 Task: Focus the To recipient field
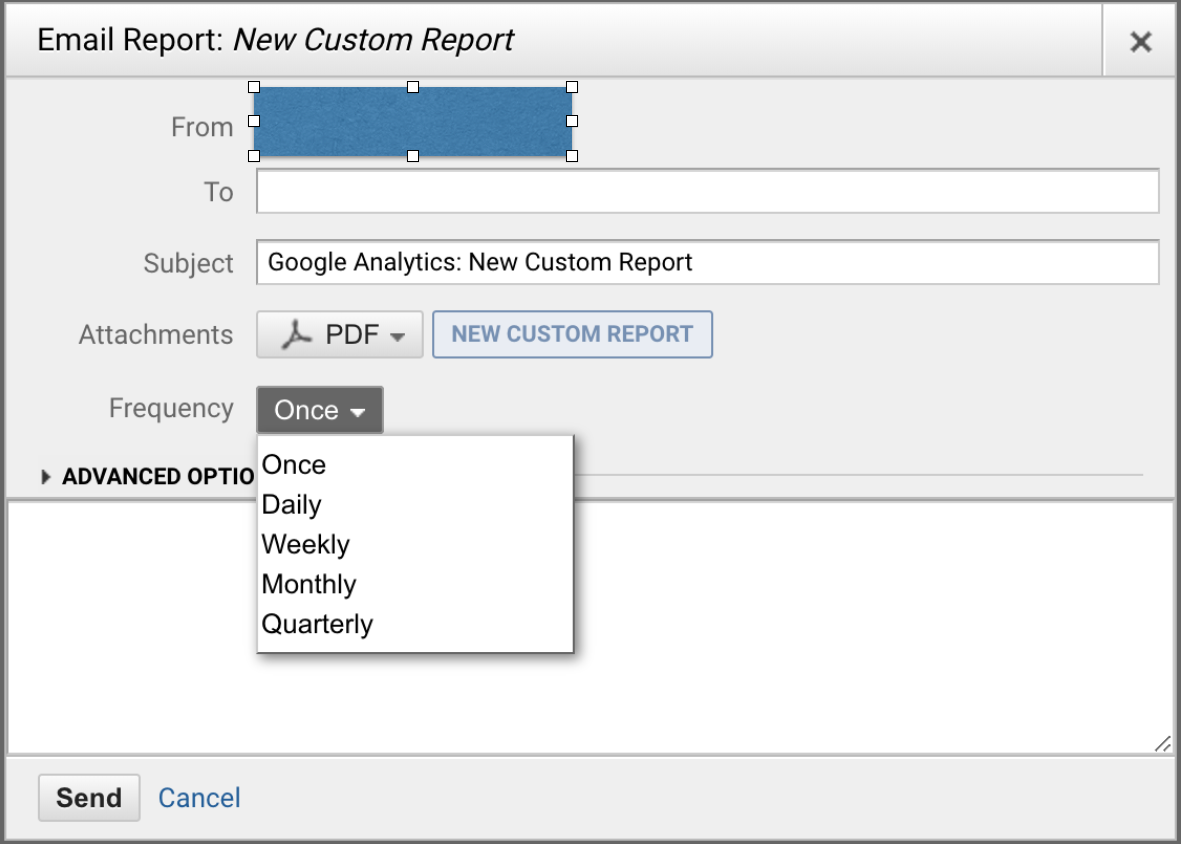(707, 191)
